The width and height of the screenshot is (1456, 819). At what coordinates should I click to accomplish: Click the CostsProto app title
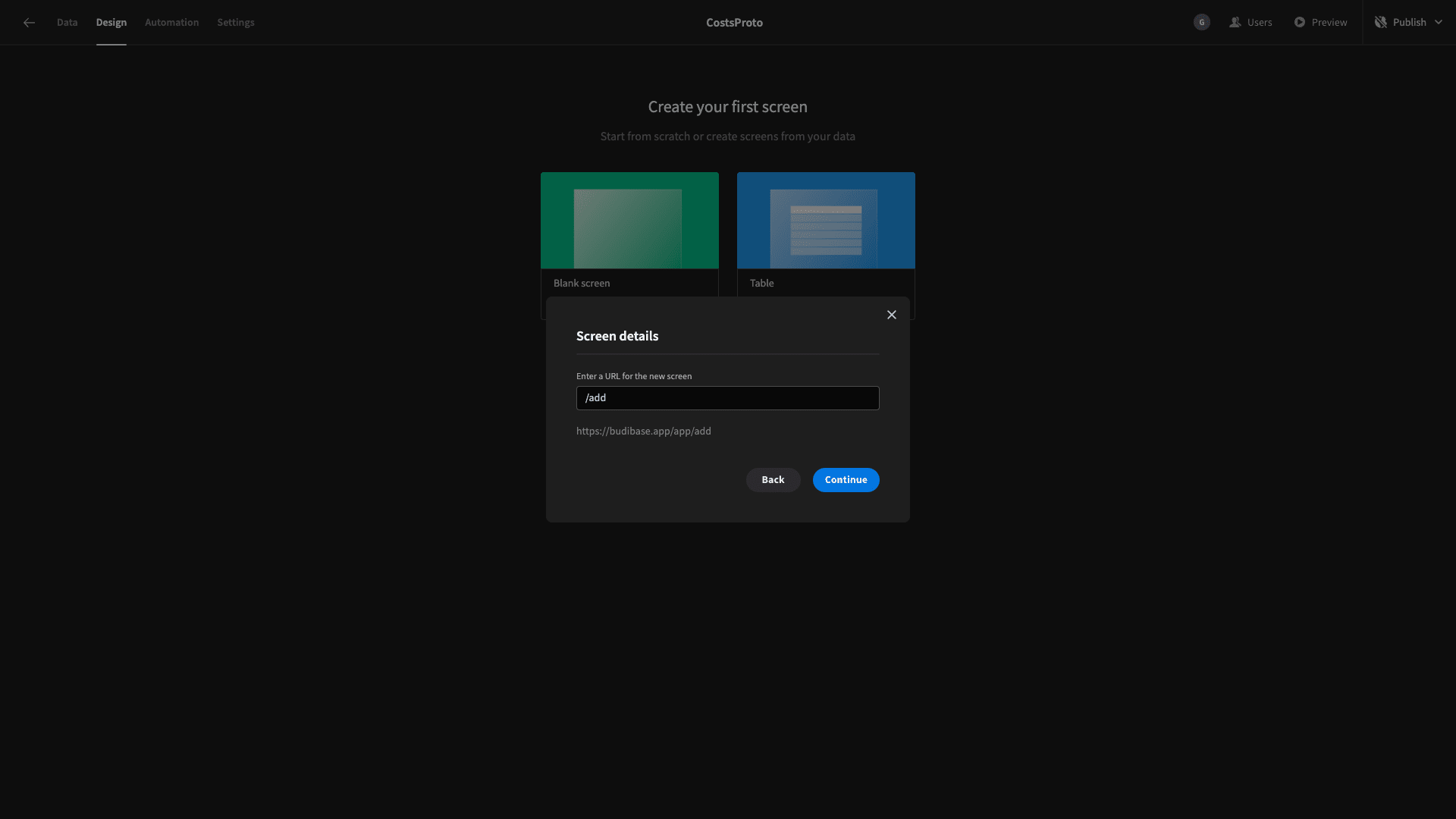[734, 22]
